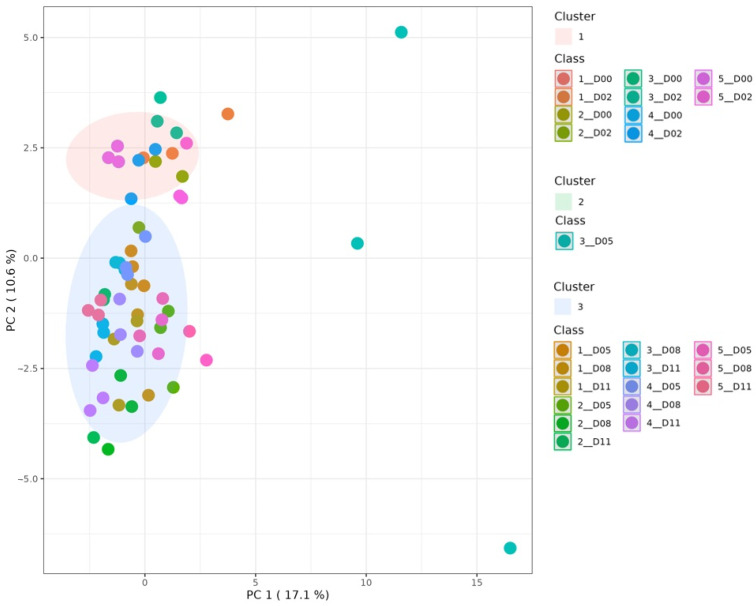Click the "10" x-axis tick label
This screenshot has width=756, height=606.
click(366, 582)
